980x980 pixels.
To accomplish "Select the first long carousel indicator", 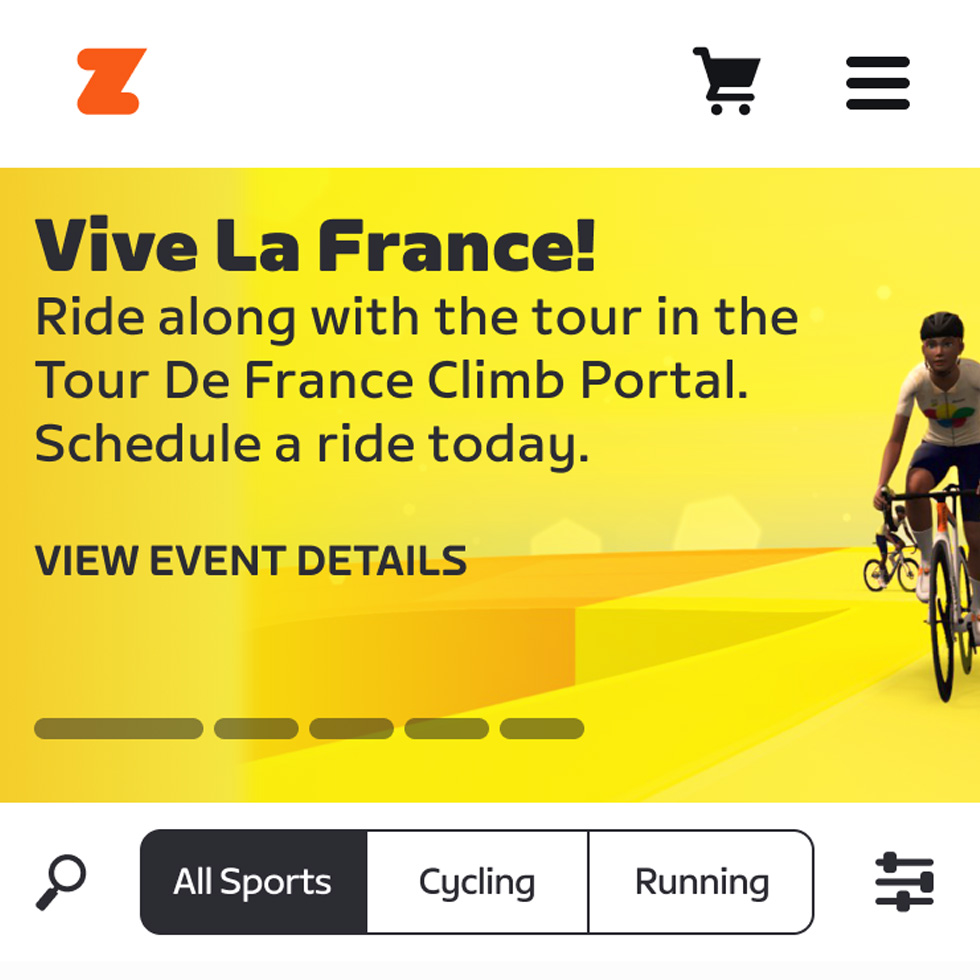I will tap(118, 728).
